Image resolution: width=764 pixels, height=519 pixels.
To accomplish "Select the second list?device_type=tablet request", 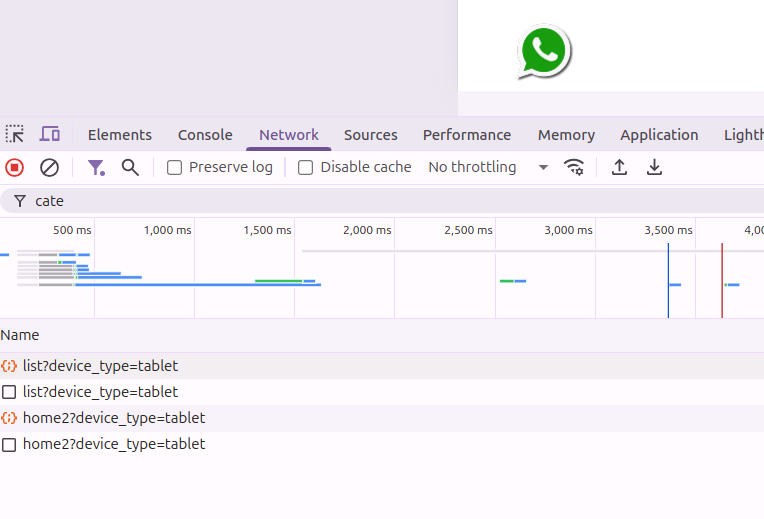I will pyautogui.click(x=382, y=392).
